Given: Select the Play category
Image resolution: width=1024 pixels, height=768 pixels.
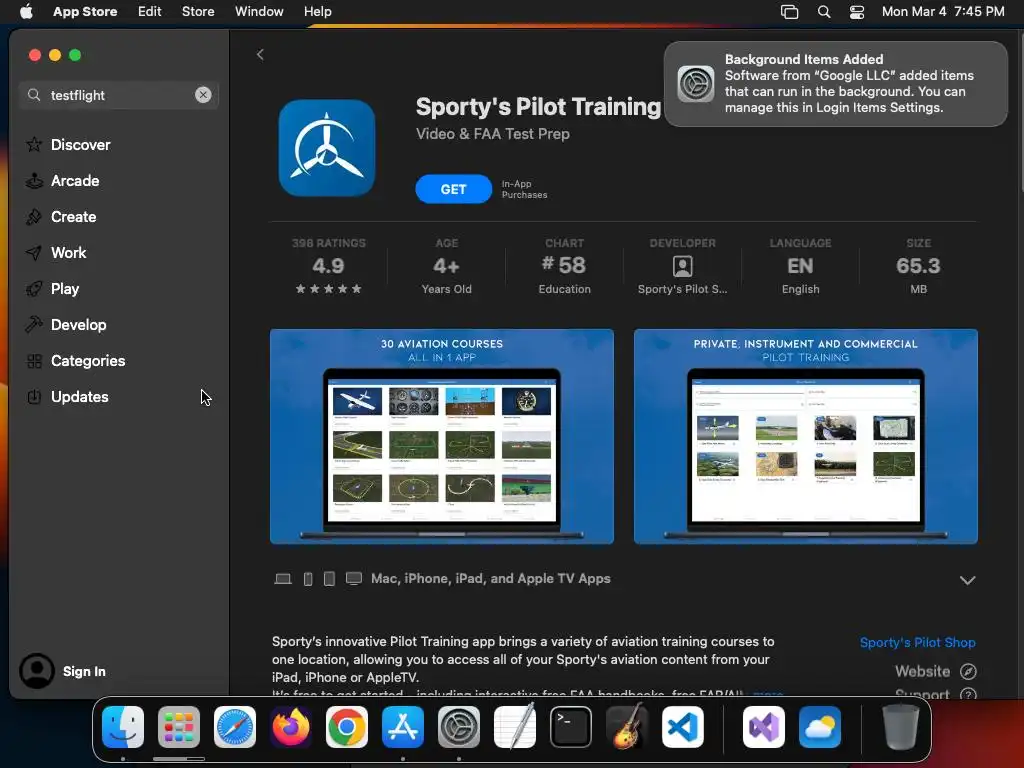Looking at the screenshot, I should pyautogui.click(x=52, y=288).
